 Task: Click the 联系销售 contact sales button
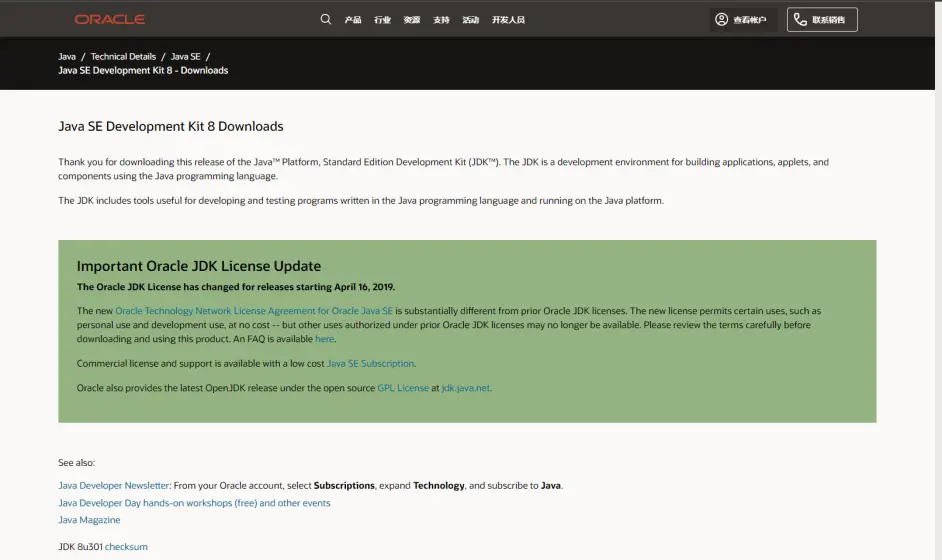(x=822, y=20)
